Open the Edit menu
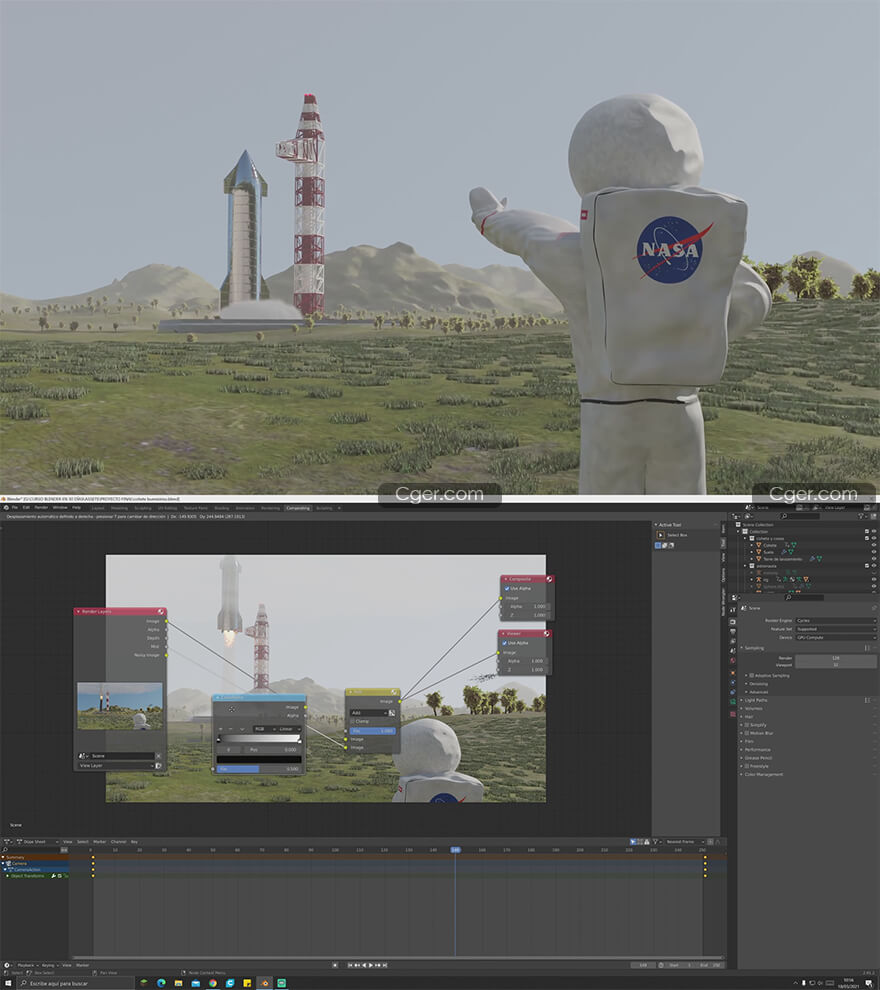This screenshot has height=990, width=880. (x=26, y=508)
